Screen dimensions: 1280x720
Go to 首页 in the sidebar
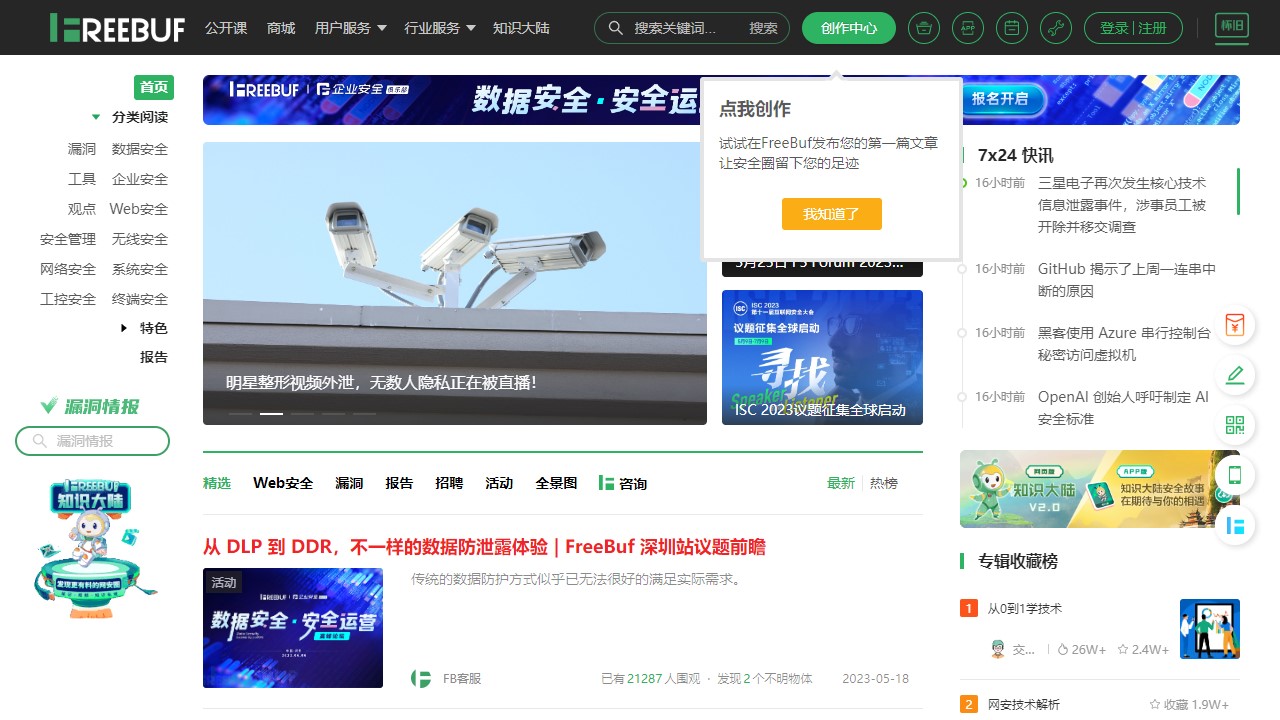tap(154, 87)
